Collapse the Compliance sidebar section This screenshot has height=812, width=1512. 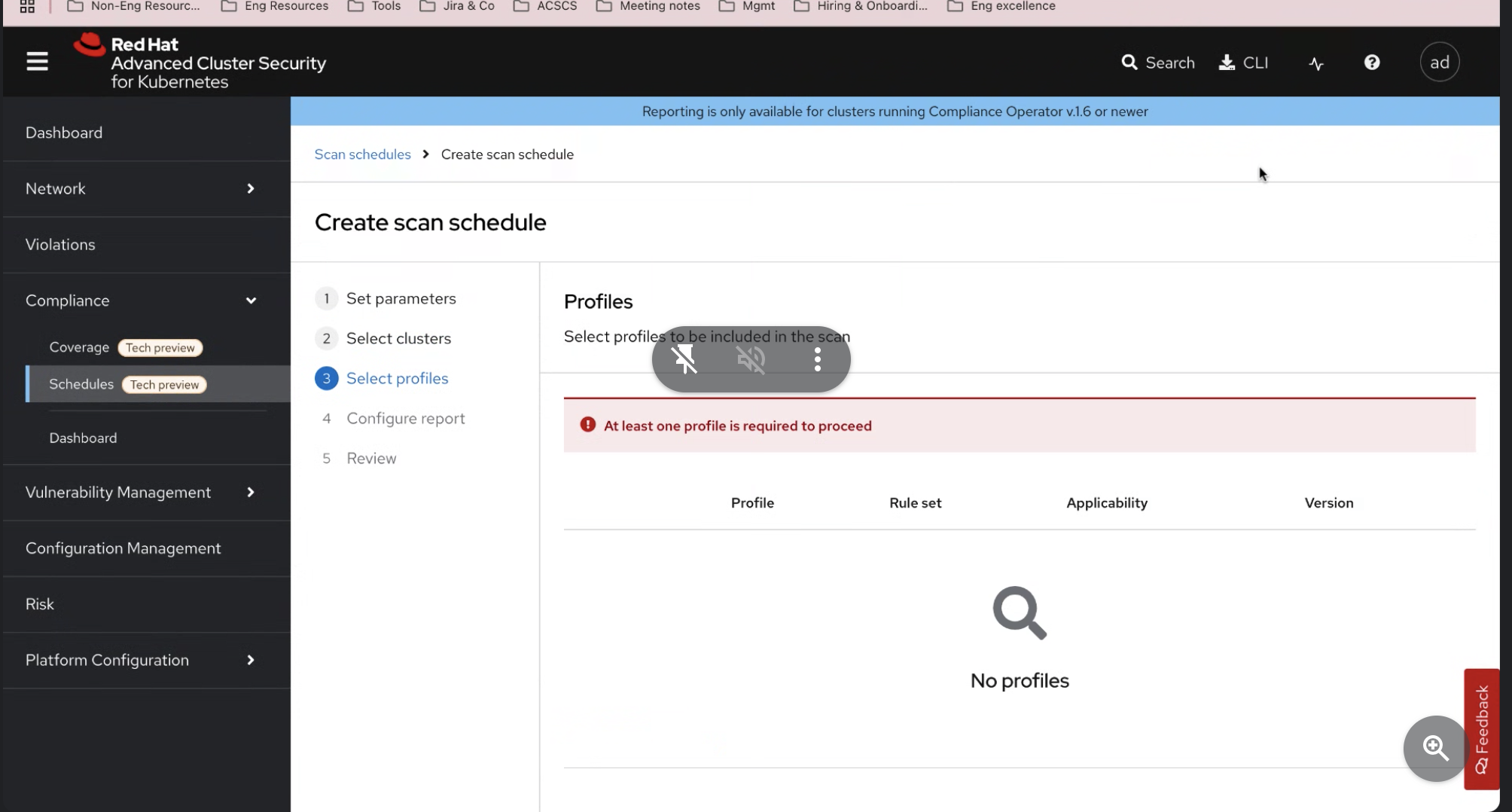coord(251,301)
